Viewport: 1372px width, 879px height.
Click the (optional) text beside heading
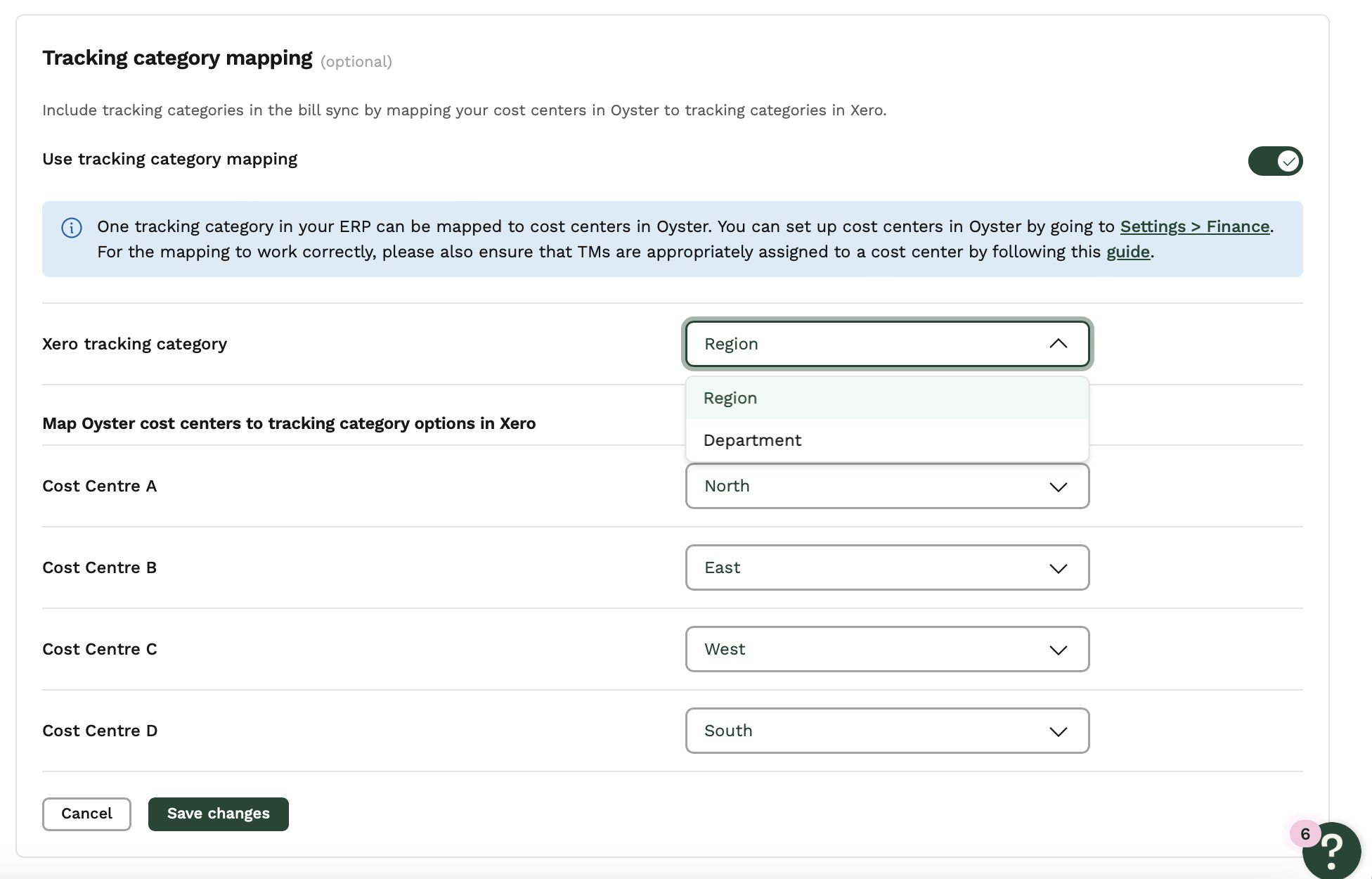tap(356, 62)
